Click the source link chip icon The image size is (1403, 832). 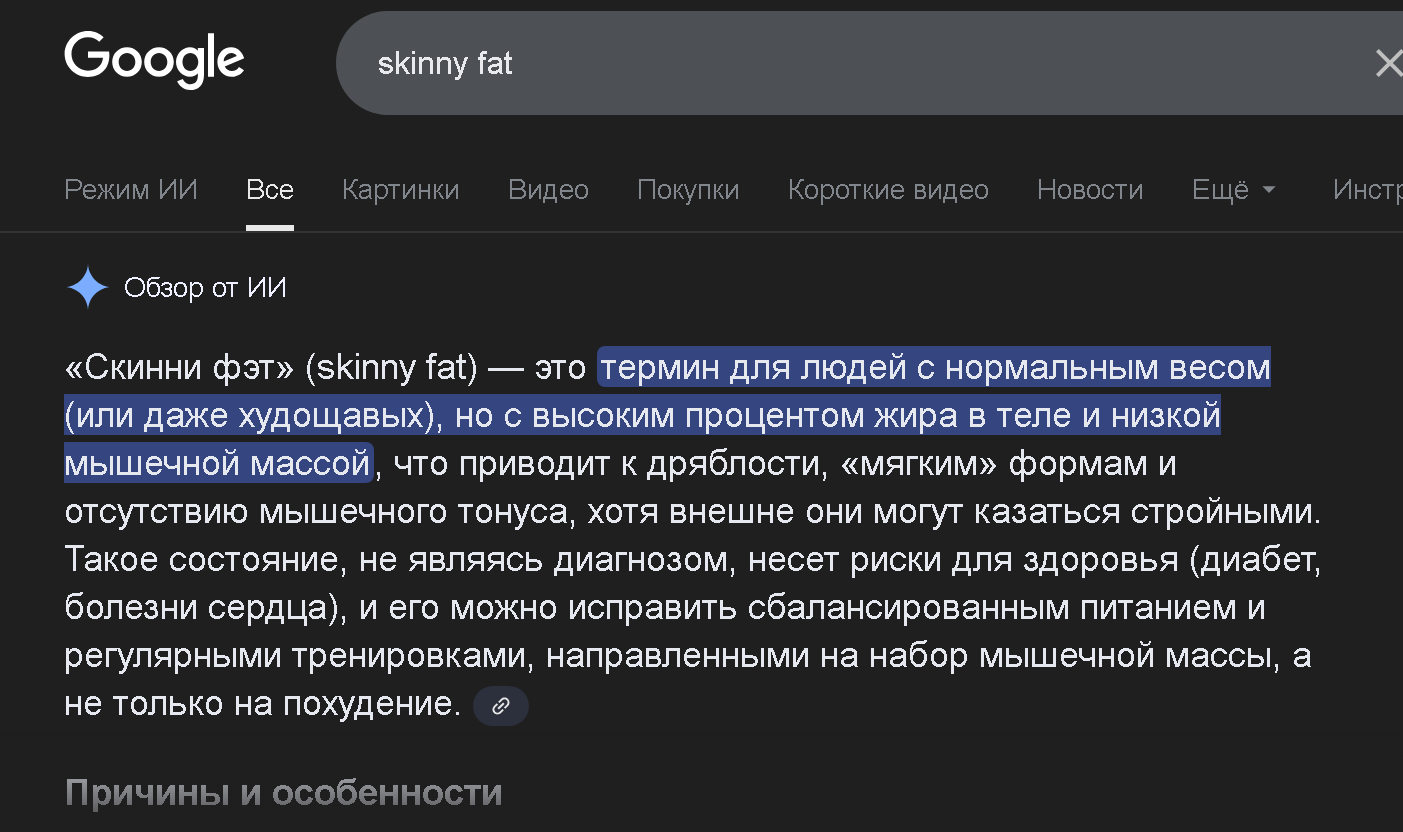point(500,706)
